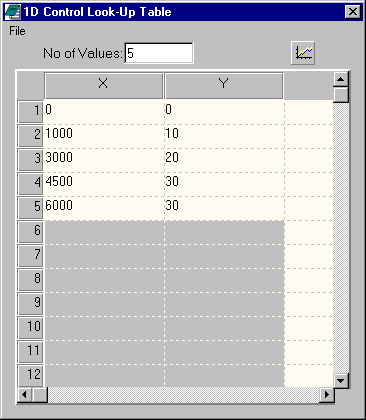
Task: Select row header 5
Action: pos(30,208)
